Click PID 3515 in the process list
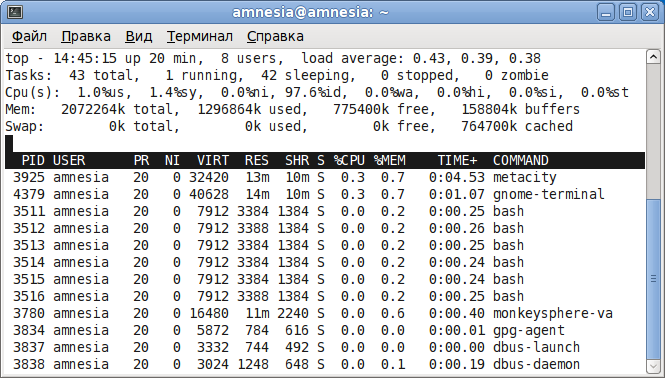The width and height of the screenshot is (665, 378). [29, 279]
